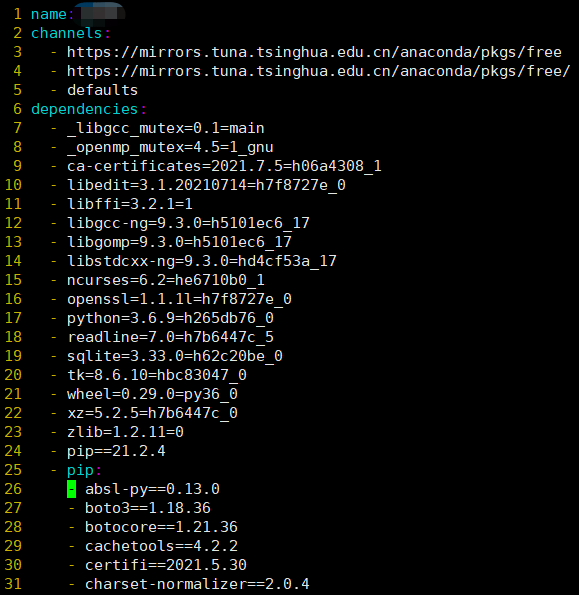Click the charset-normalizer==2.0.4 entry
The width and height of the screenshot is (579, 595).
(x=197, y=584)
